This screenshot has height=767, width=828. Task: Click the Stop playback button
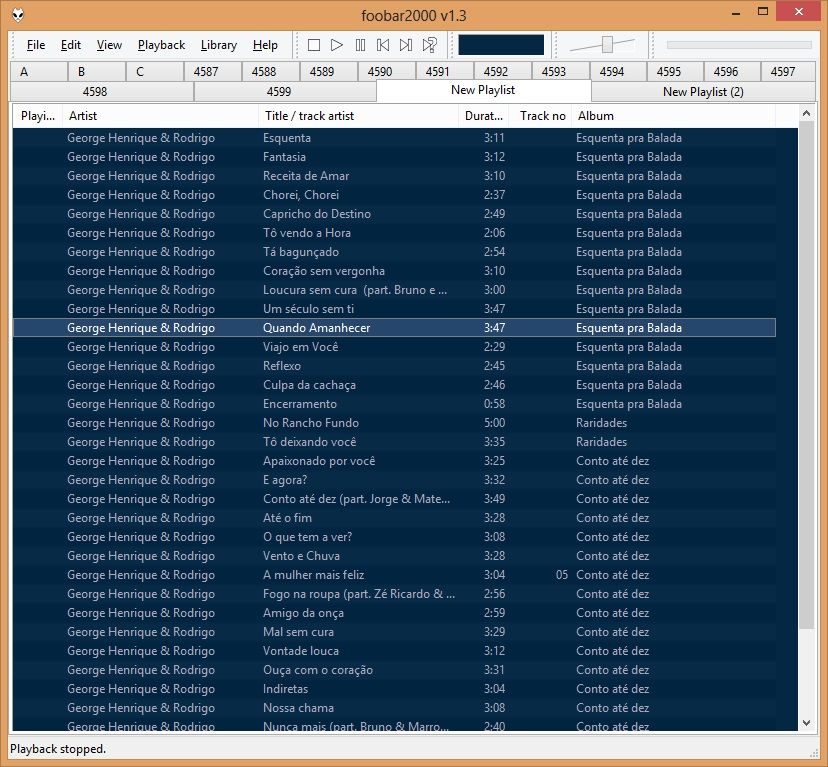click(314, 45)
